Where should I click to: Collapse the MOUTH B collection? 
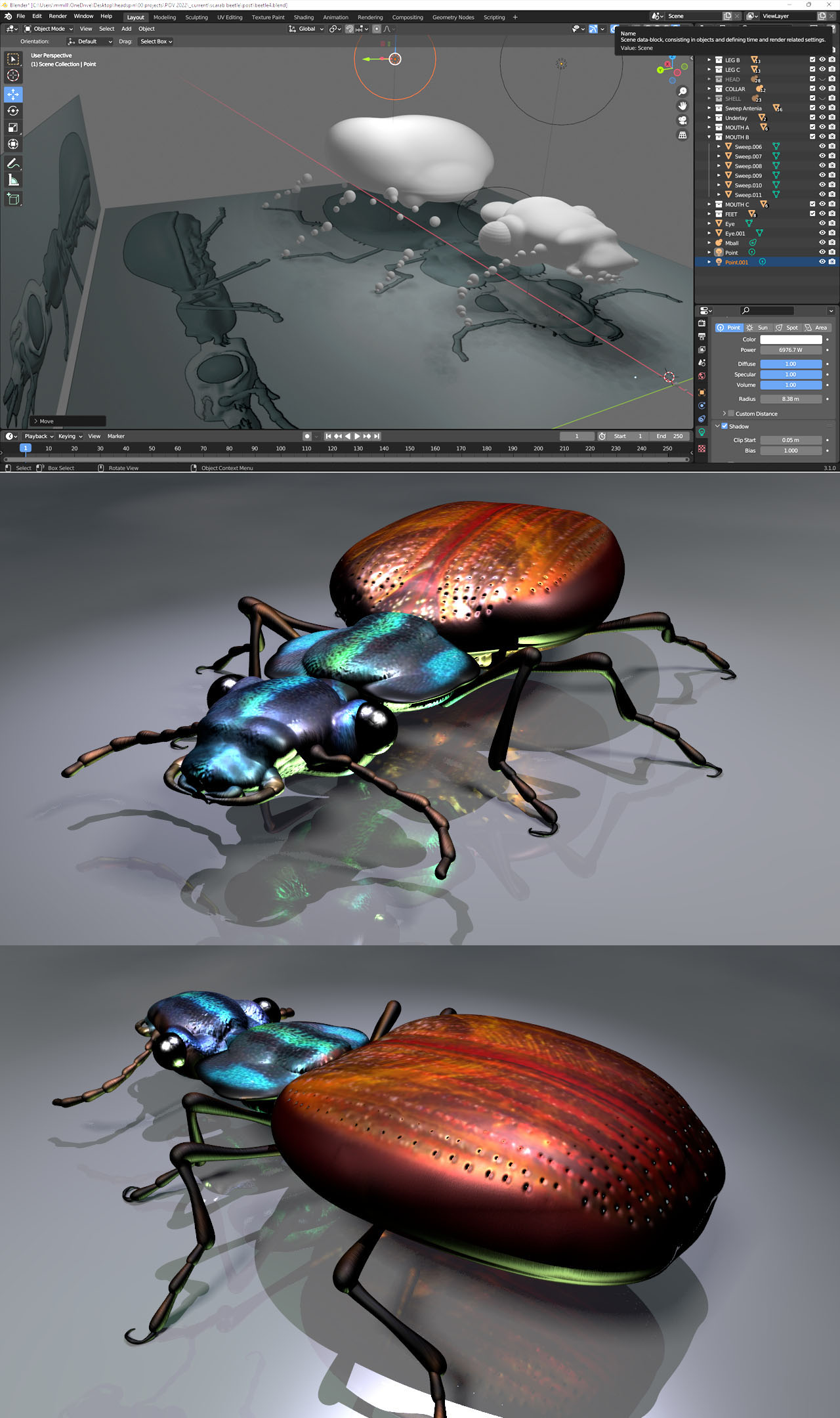[x=709, y=137]
